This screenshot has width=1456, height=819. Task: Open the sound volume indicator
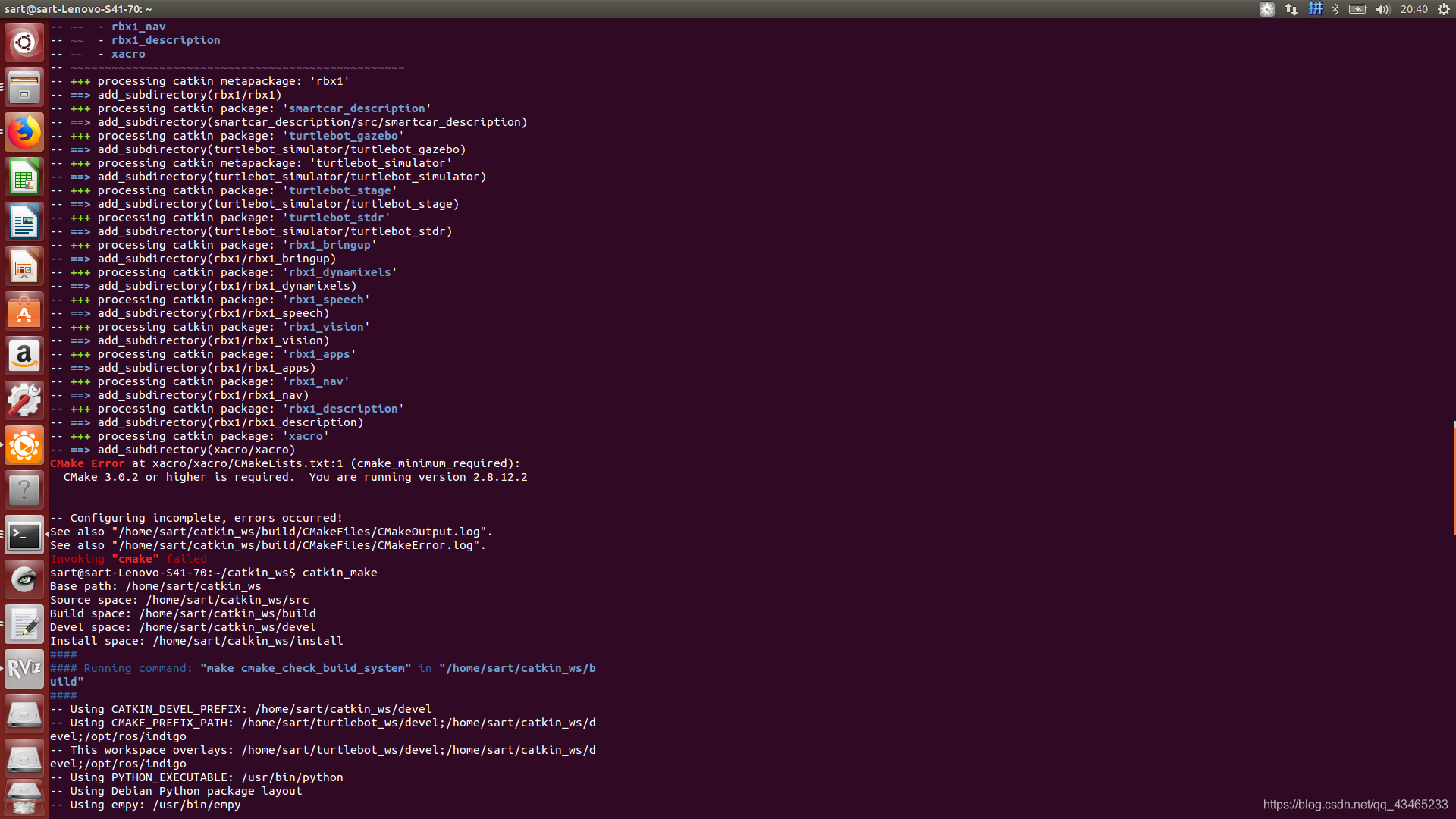(x=1382, y=9)
